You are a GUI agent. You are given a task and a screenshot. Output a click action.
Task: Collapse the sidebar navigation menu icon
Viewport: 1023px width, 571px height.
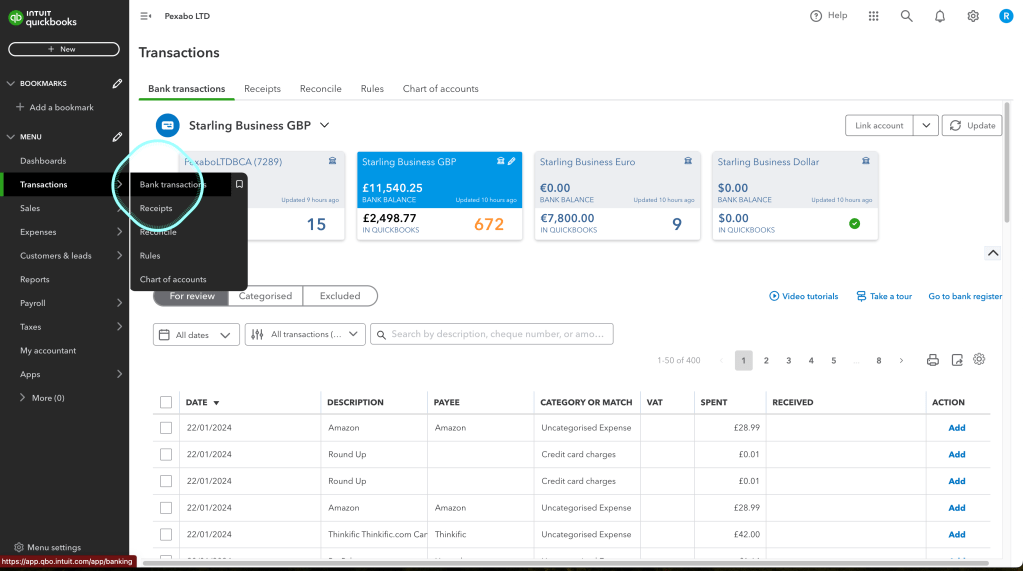pyautogui.click(x=145, y=16)
